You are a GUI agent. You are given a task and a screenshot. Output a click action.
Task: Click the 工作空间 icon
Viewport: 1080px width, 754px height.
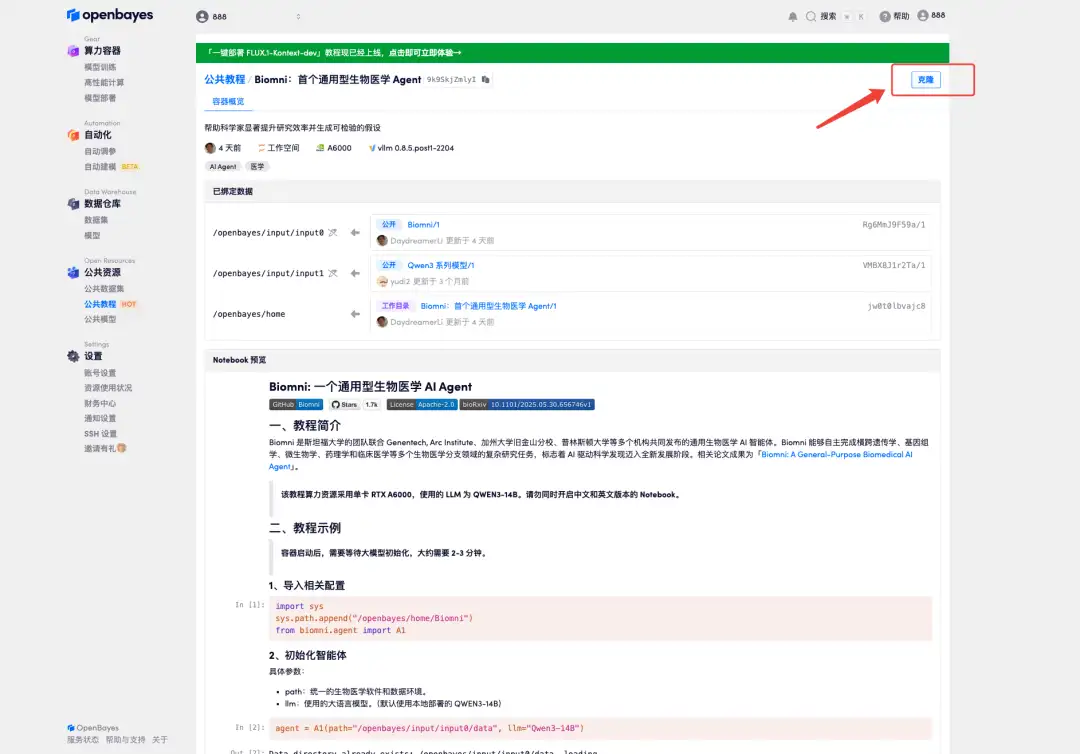click(262, 148)
